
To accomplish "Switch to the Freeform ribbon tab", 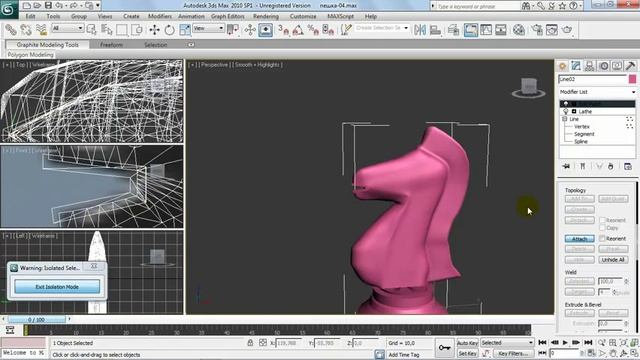I will tap(111, 45).
